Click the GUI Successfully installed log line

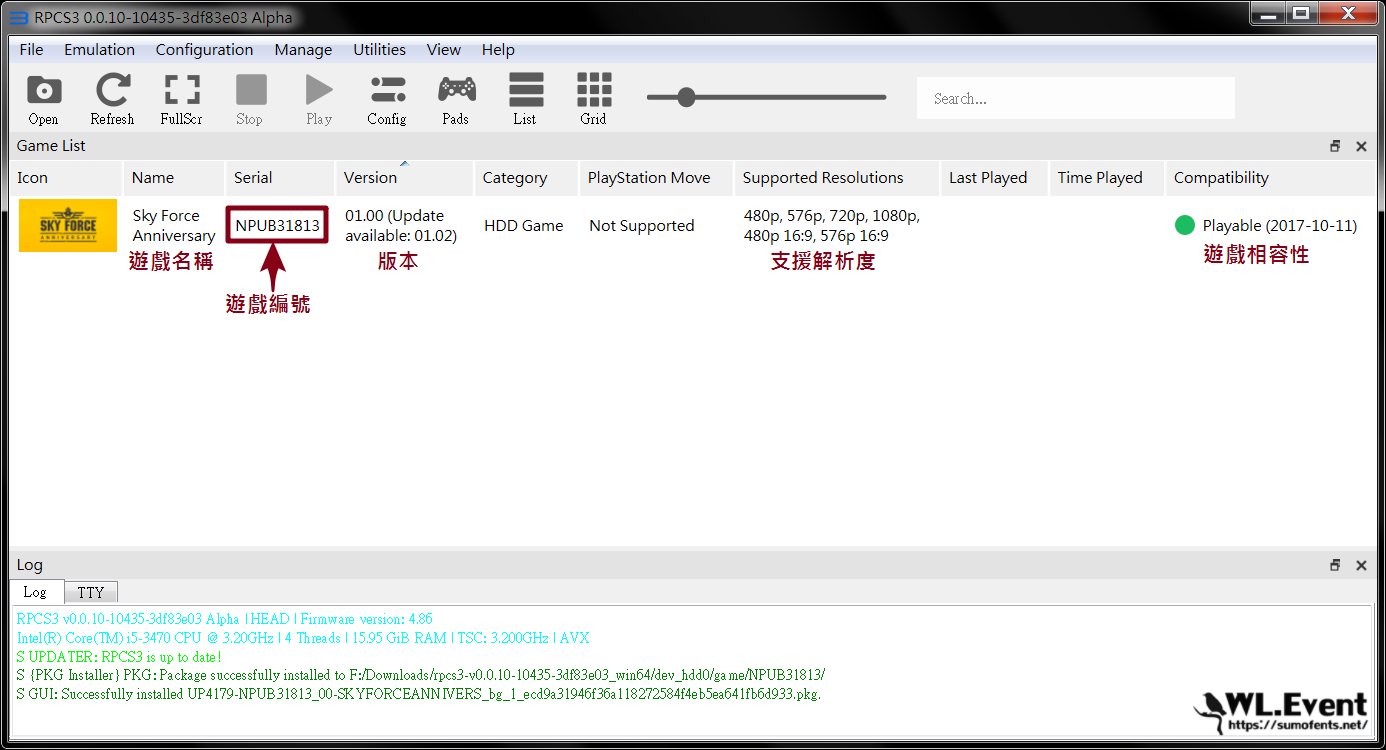tap(419, 694)
